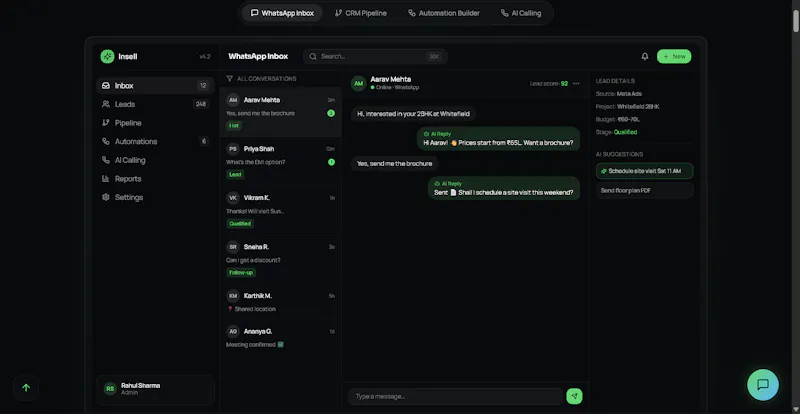The image size is (800, 414).
Task: Click the PS avatar for Priya Shah
Action: [233, 149]
